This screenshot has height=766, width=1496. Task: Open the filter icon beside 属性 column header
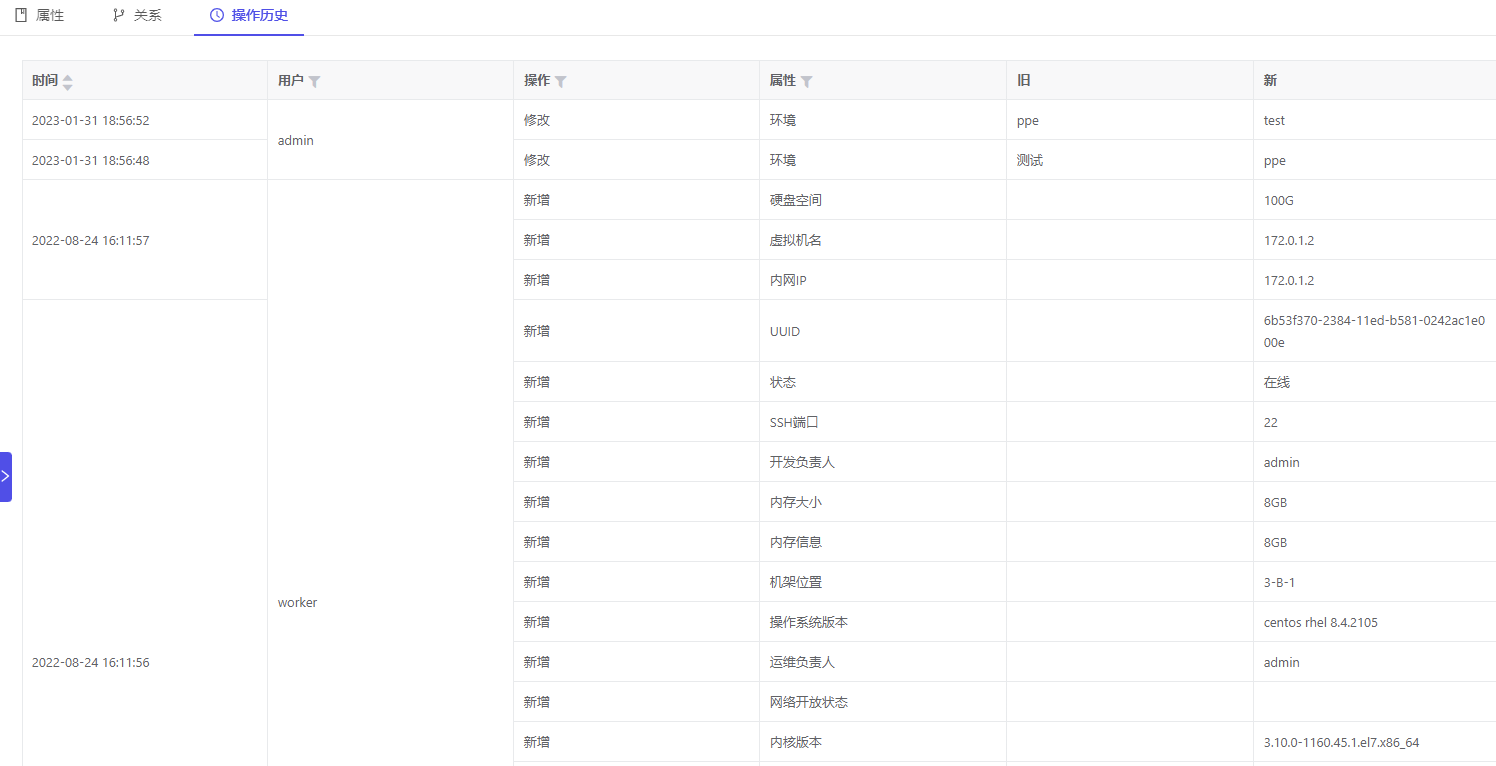click(807, 82)
